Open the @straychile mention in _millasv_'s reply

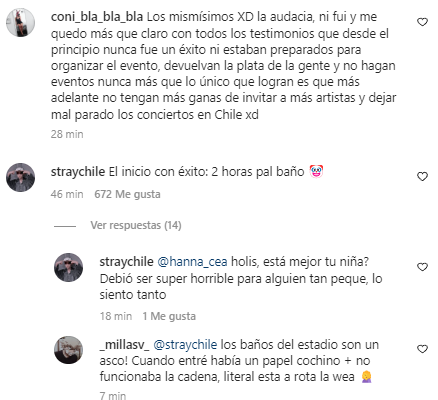click(x=185, y=344)
